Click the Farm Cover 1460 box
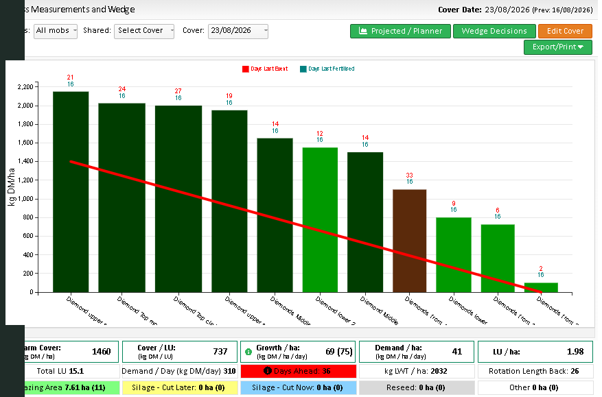 click(71, 352)
